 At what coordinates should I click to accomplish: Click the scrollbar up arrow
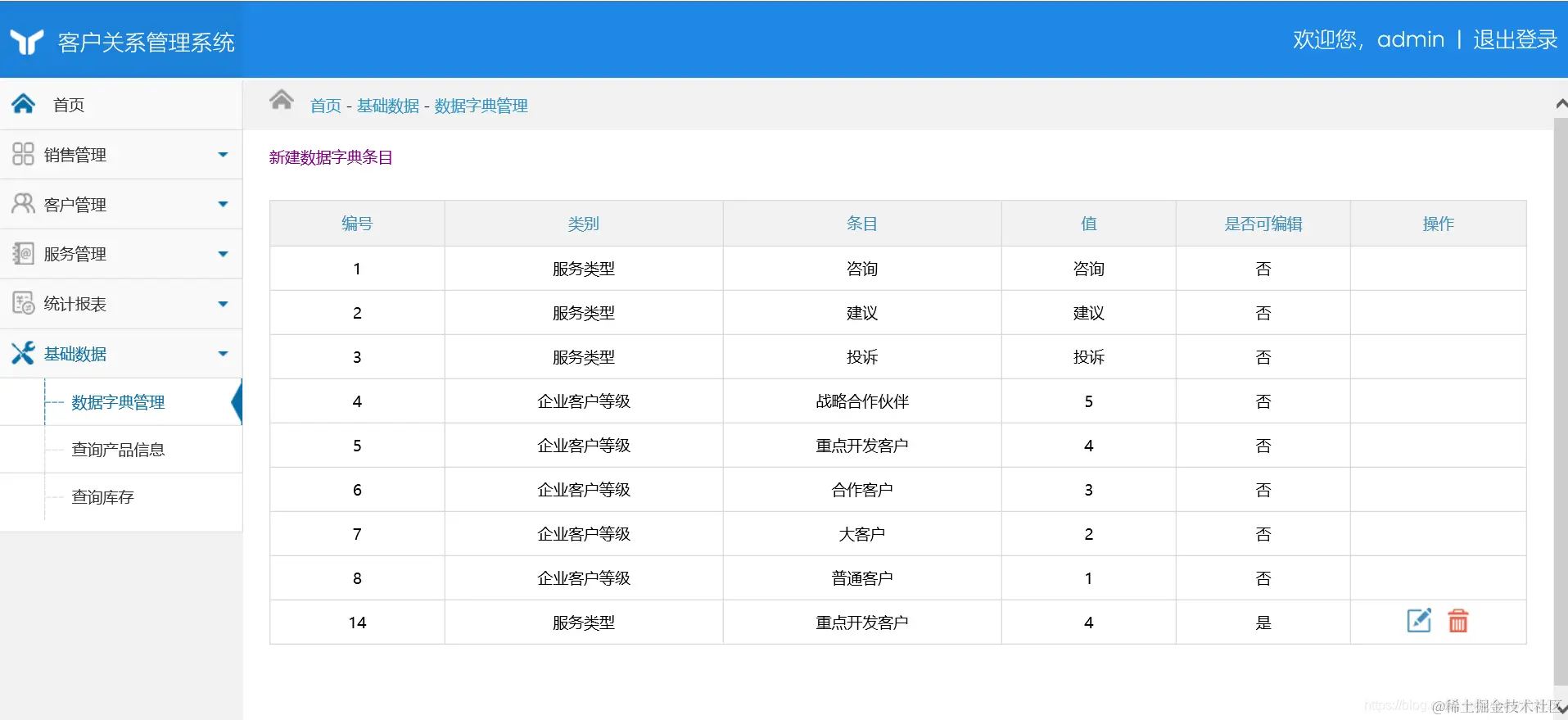coord(1561,104)
